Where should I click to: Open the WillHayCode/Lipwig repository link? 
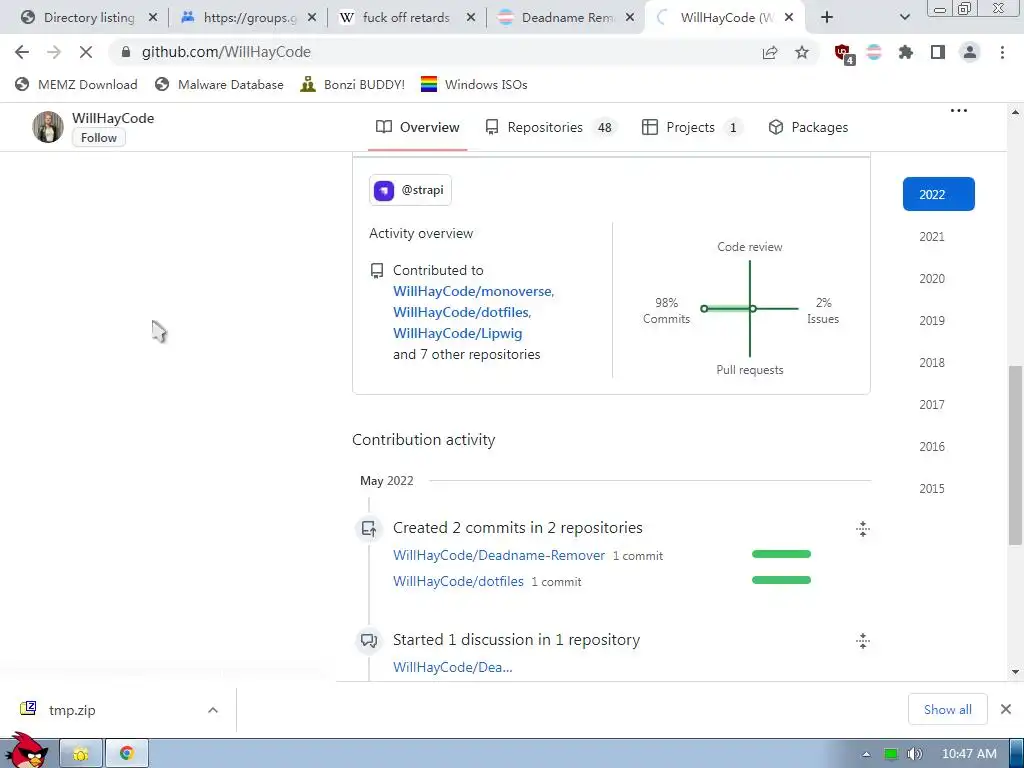(458, 333)
